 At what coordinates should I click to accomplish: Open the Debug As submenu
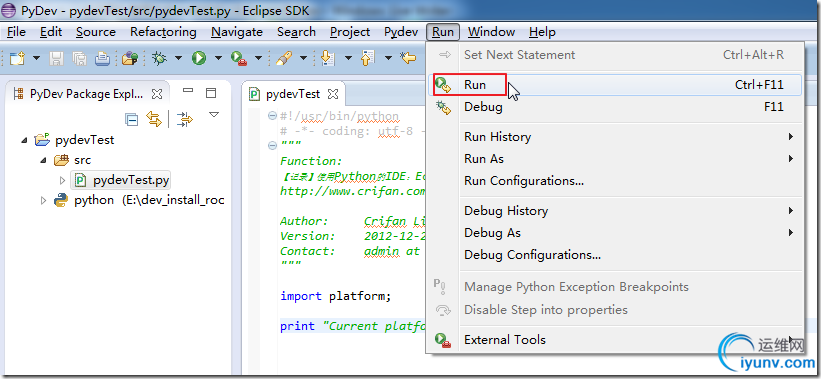point(615,232)
